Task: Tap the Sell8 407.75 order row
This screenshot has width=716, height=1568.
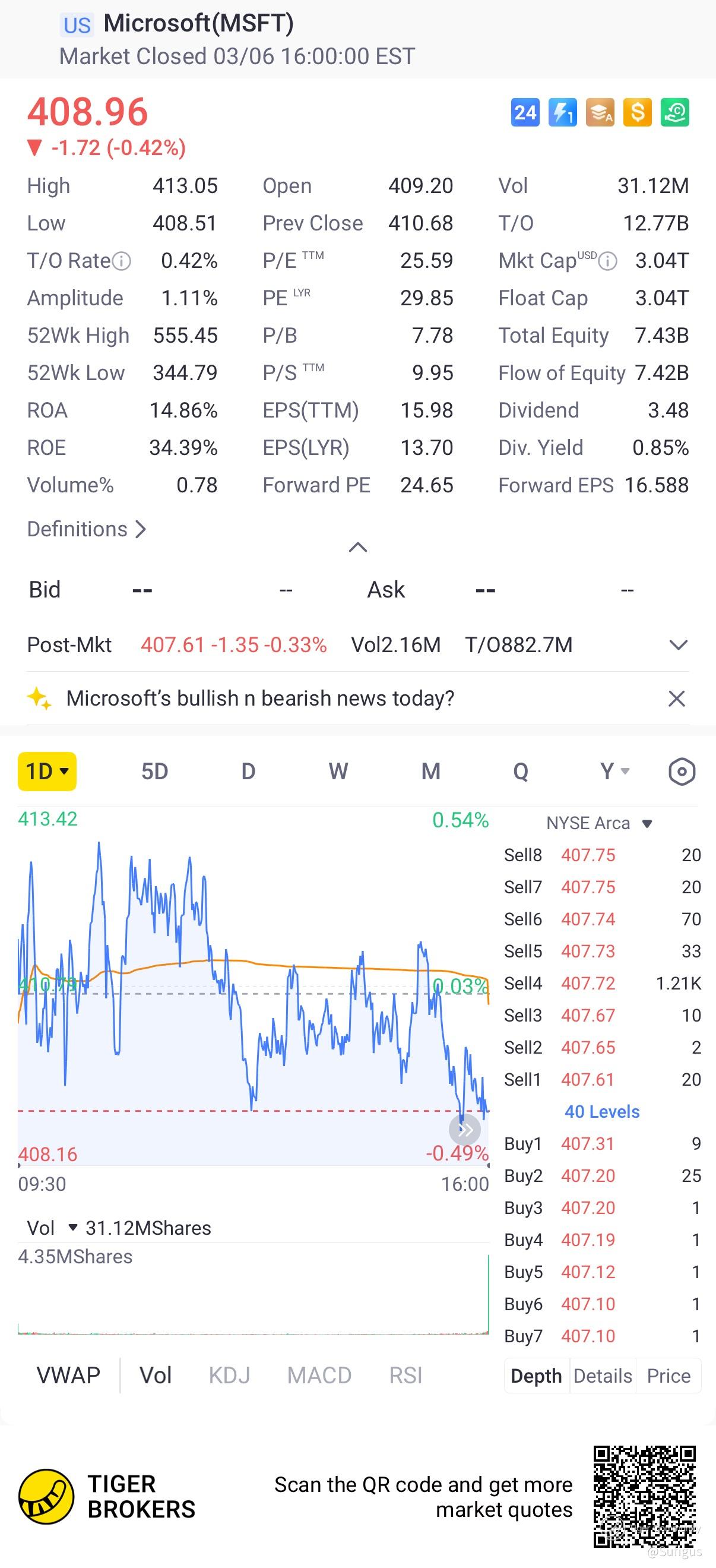Action: pos(602,855)
